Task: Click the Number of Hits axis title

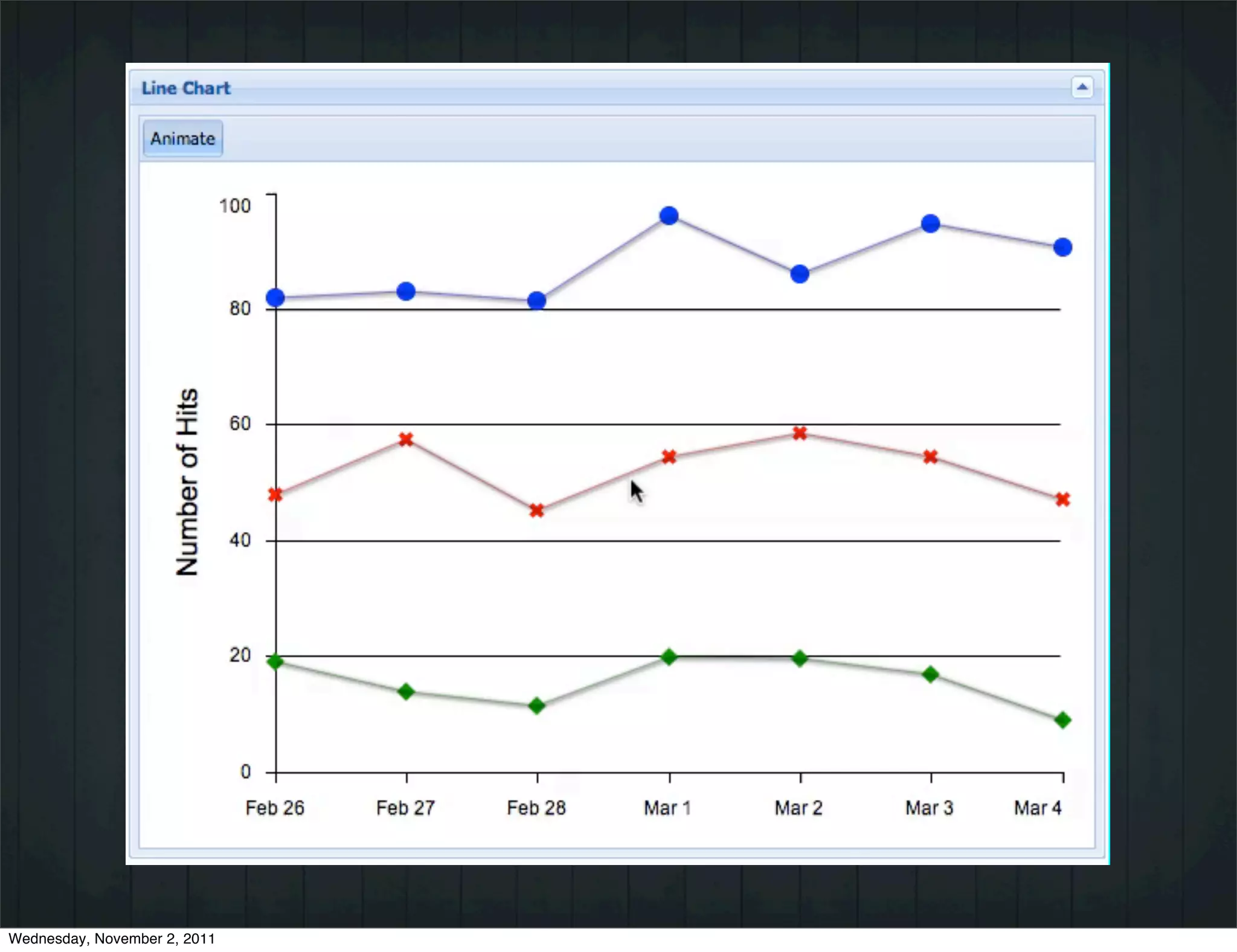Action: (187, 481)
